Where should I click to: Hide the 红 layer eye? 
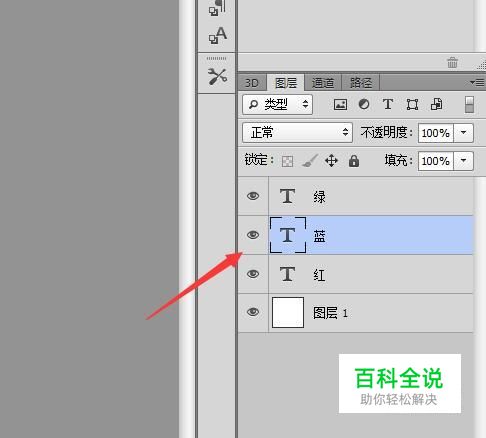(x=253, y=274)
